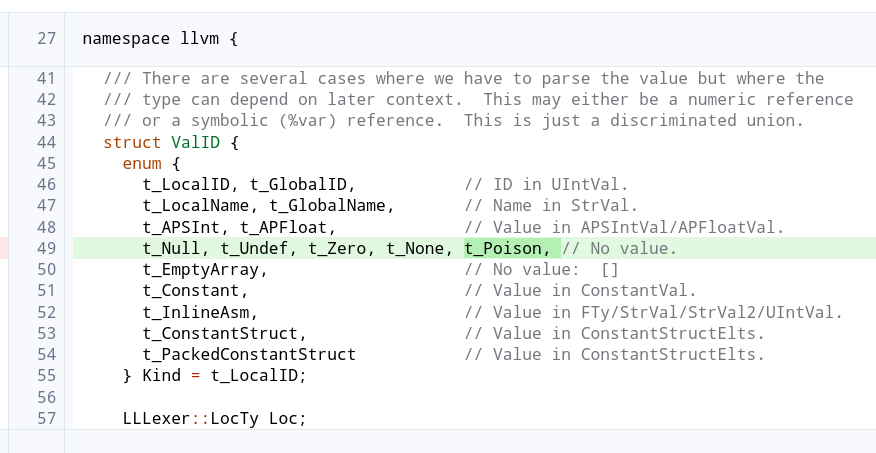
Task: Click the t_InlineAsm identifier
Action: (x=200, y=312)
